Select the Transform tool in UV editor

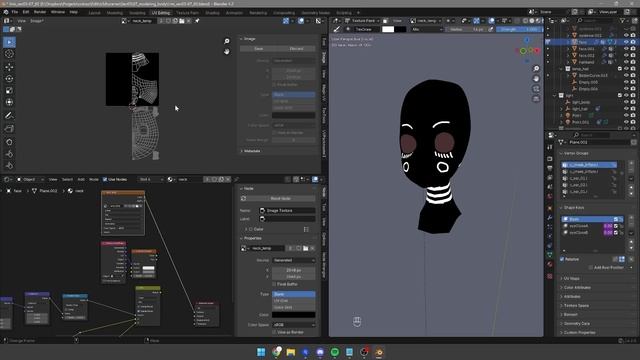tap(9, 102)
